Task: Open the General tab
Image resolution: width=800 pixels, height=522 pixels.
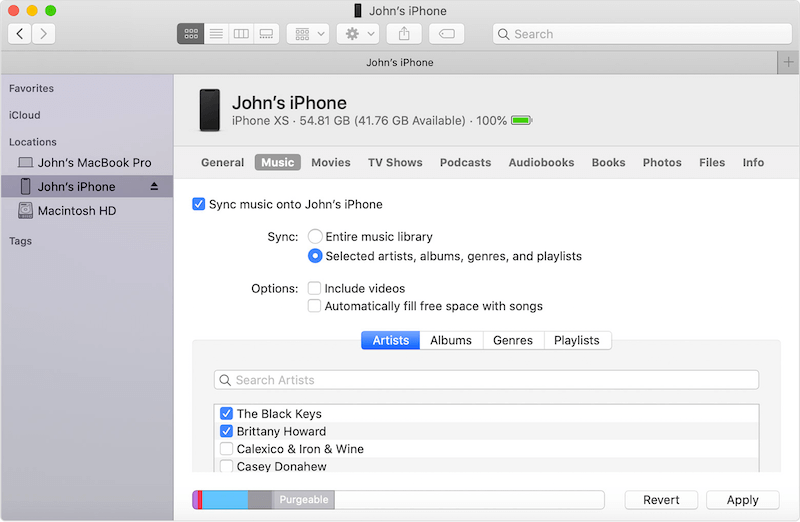Action: [x=222, y=162]
